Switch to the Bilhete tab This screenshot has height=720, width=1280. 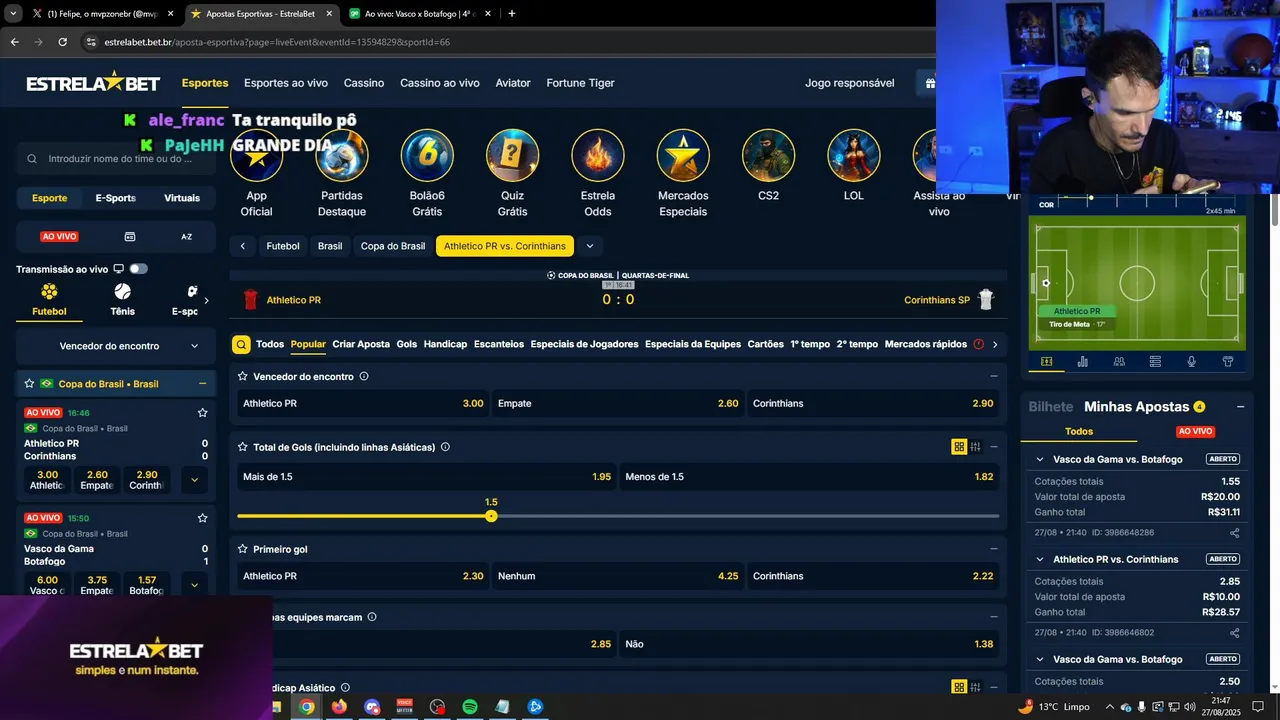1050,407
